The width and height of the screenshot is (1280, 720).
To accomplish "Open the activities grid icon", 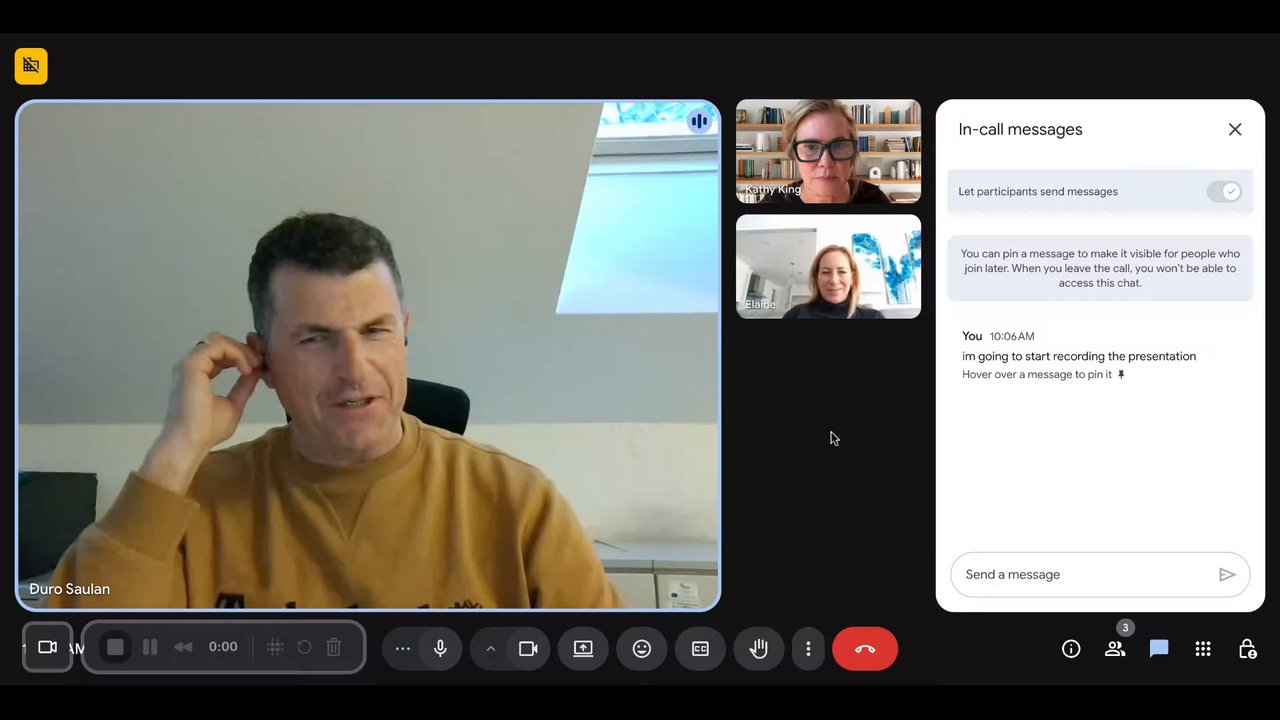I will [1203, 649].
